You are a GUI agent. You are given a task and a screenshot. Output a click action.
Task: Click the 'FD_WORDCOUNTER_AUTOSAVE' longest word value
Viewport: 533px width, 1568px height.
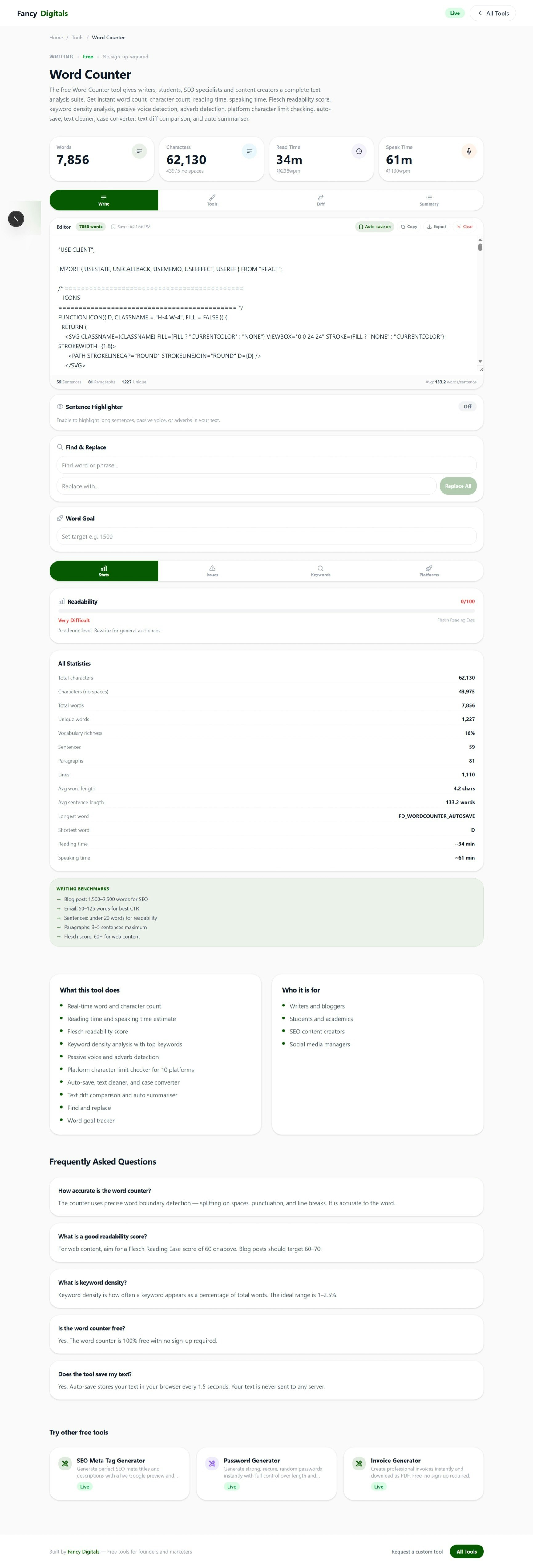437,816
